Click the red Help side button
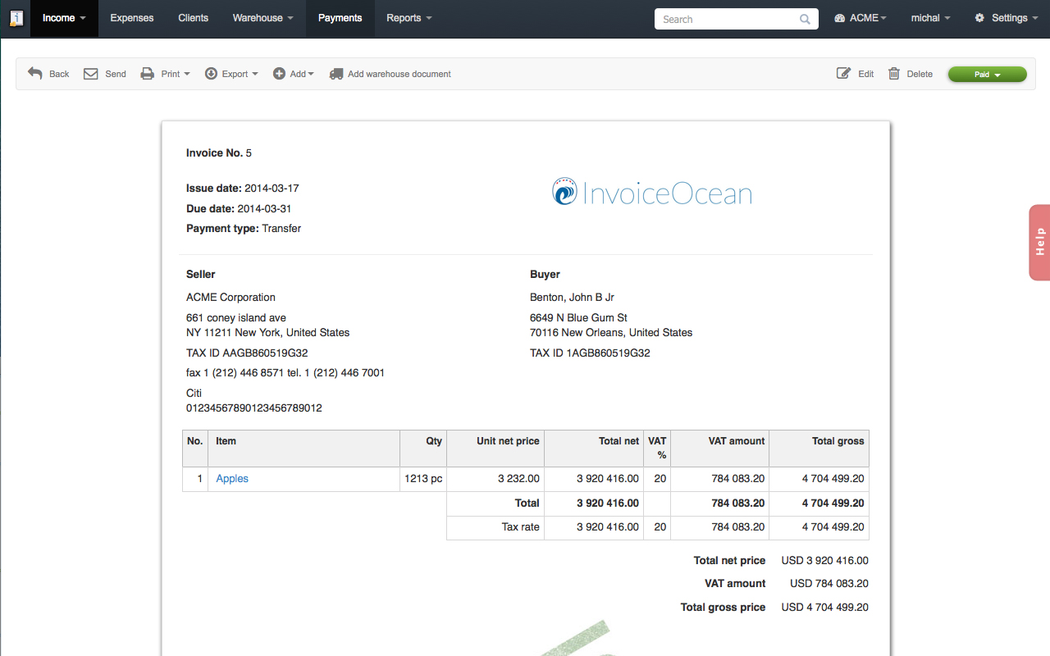This screenshot has height=656, width=1050. [x=1039, y=242]
